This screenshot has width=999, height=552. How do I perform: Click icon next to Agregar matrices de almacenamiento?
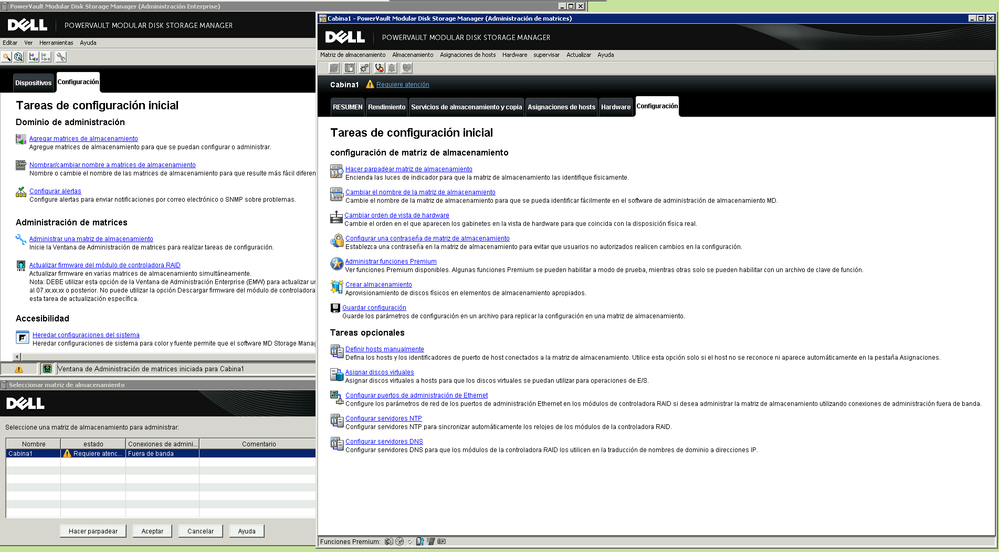(x=21, y=139)
